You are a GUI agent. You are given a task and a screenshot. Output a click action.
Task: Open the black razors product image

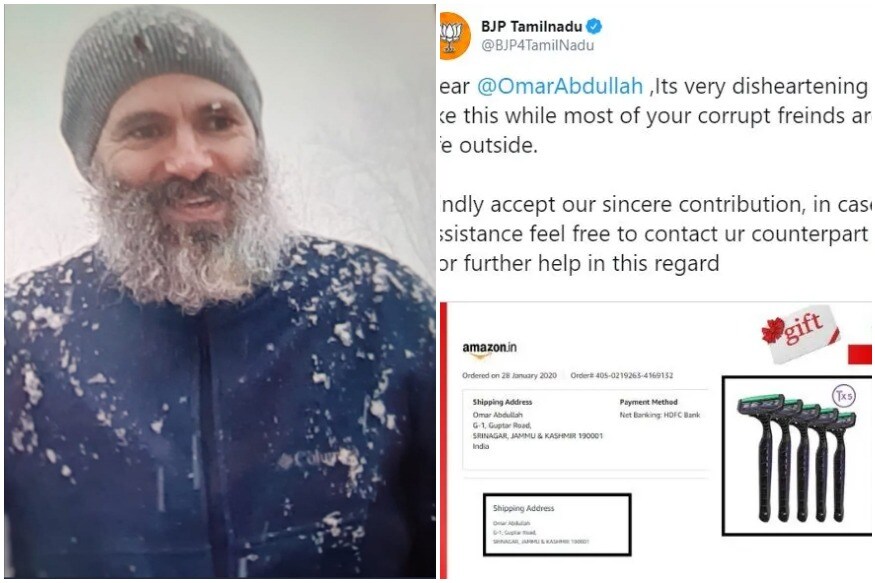pos(797,456)
